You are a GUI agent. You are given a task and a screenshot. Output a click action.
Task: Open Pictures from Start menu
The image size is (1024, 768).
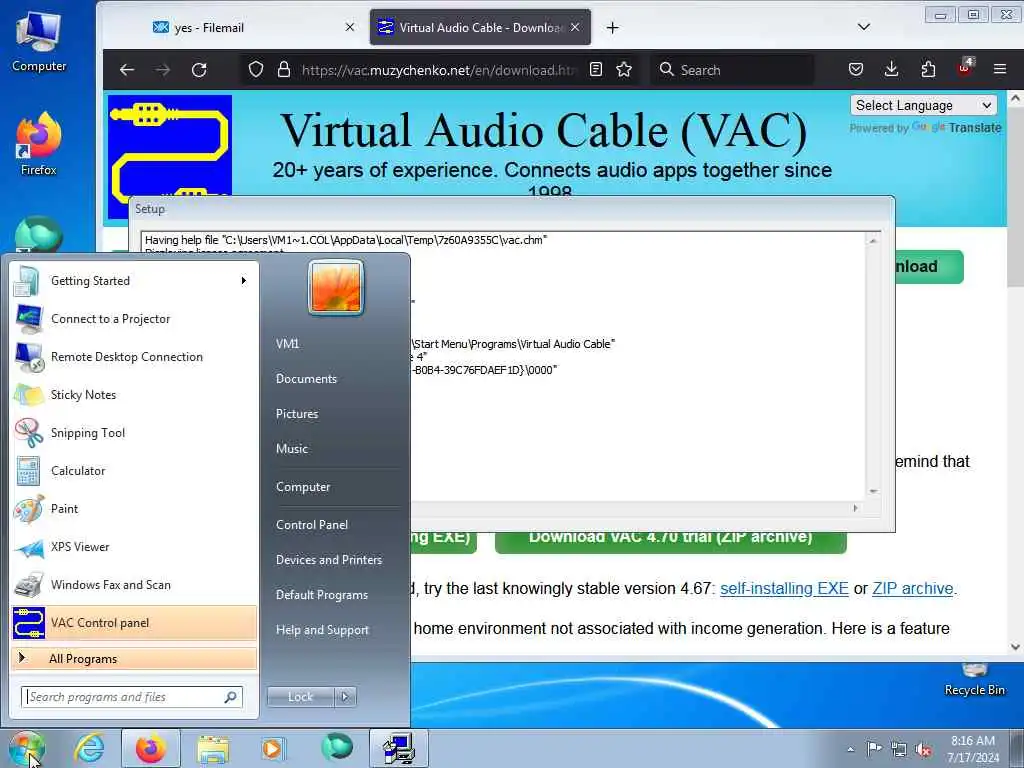click(x=297, y=414)
